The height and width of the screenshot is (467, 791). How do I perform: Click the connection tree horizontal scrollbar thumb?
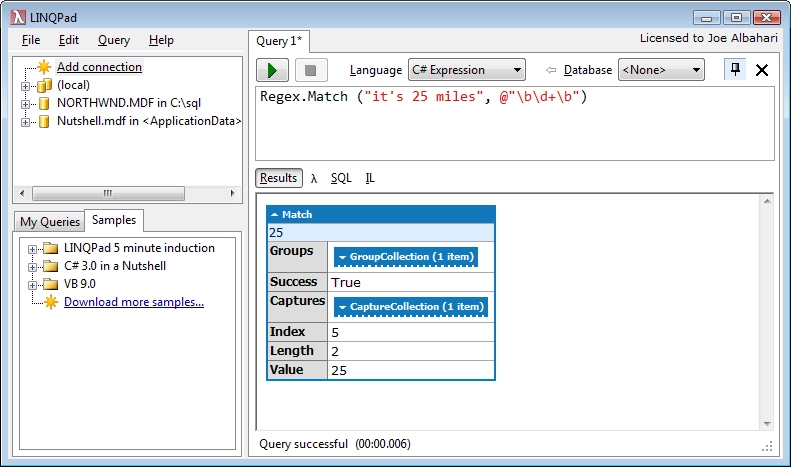click(x=108, y=193)
